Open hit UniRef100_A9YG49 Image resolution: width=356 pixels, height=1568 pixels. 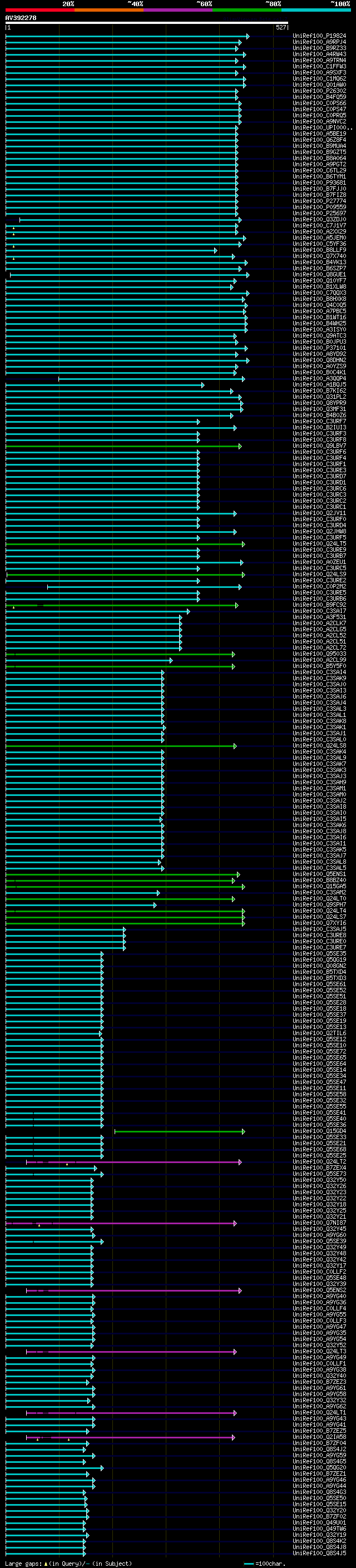tap(319, 1357)
